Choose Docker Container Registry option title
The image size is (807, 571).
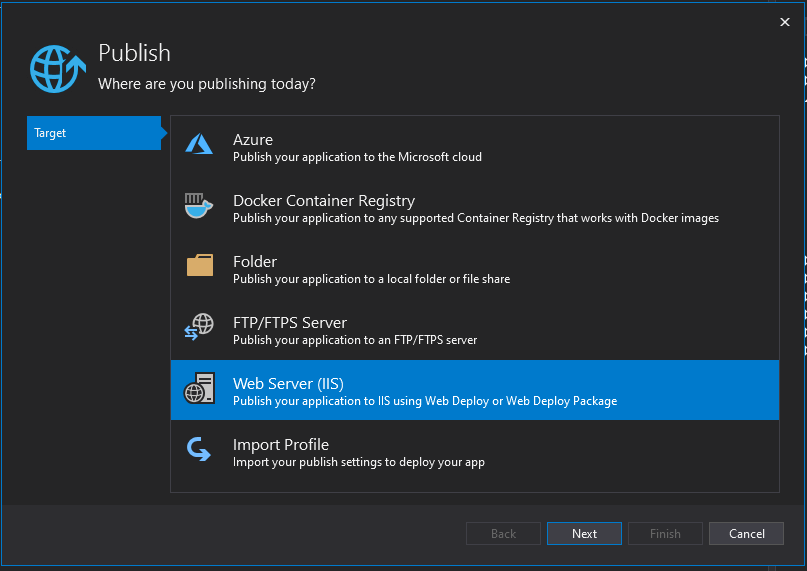[x=323, y=201]
